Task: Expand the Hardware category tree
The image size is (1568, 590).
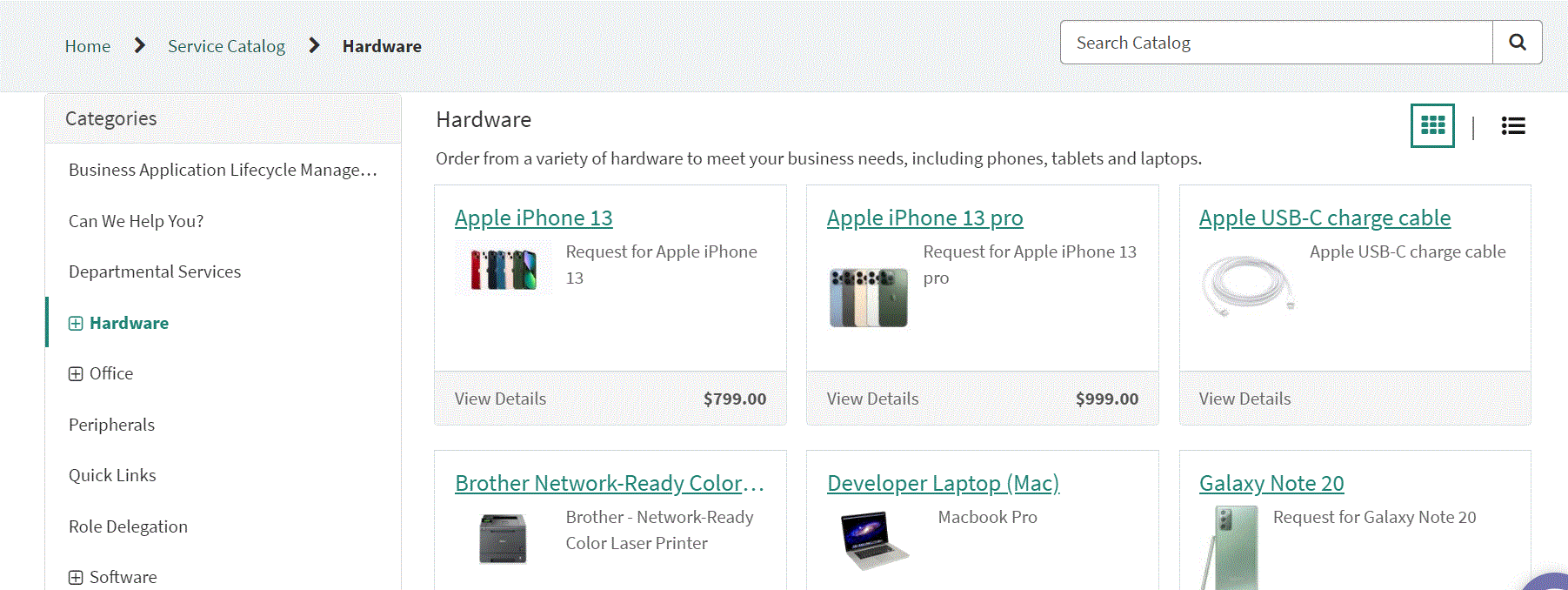Action: pos(76,324)
